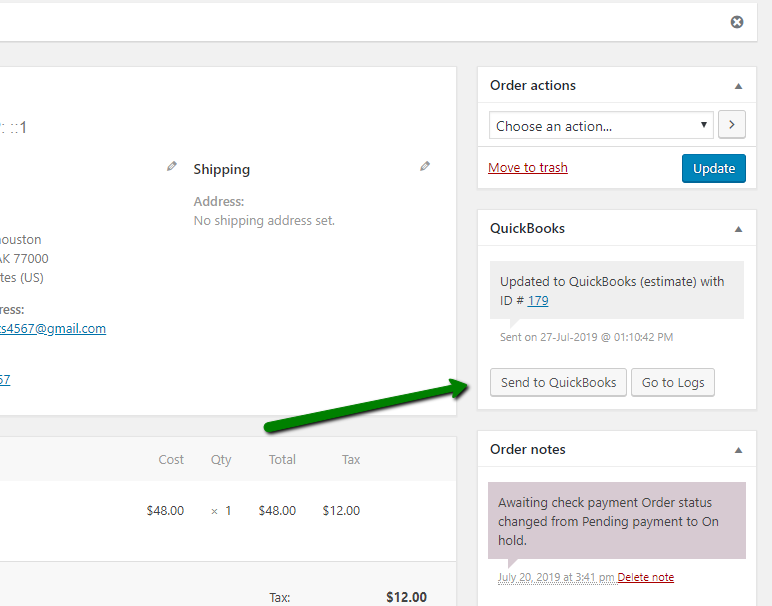Click Move to trash link
The height and width of the screenshot is (606, 772).
tap(528, 167)
